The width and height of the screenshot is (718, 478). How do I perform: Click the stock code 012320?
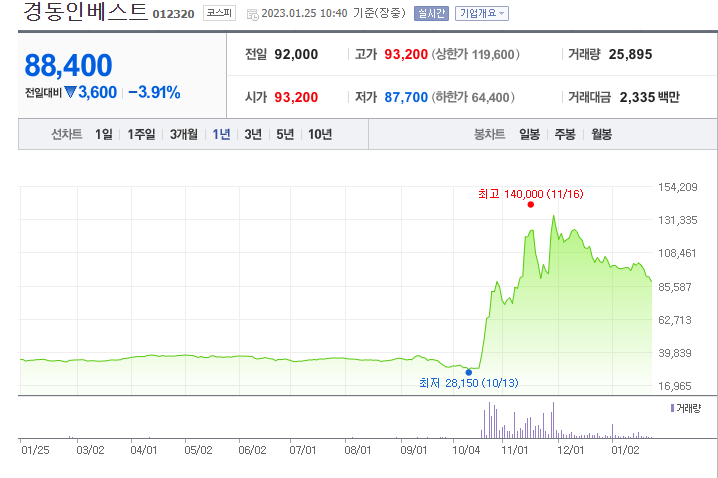[x=174, y=14]
